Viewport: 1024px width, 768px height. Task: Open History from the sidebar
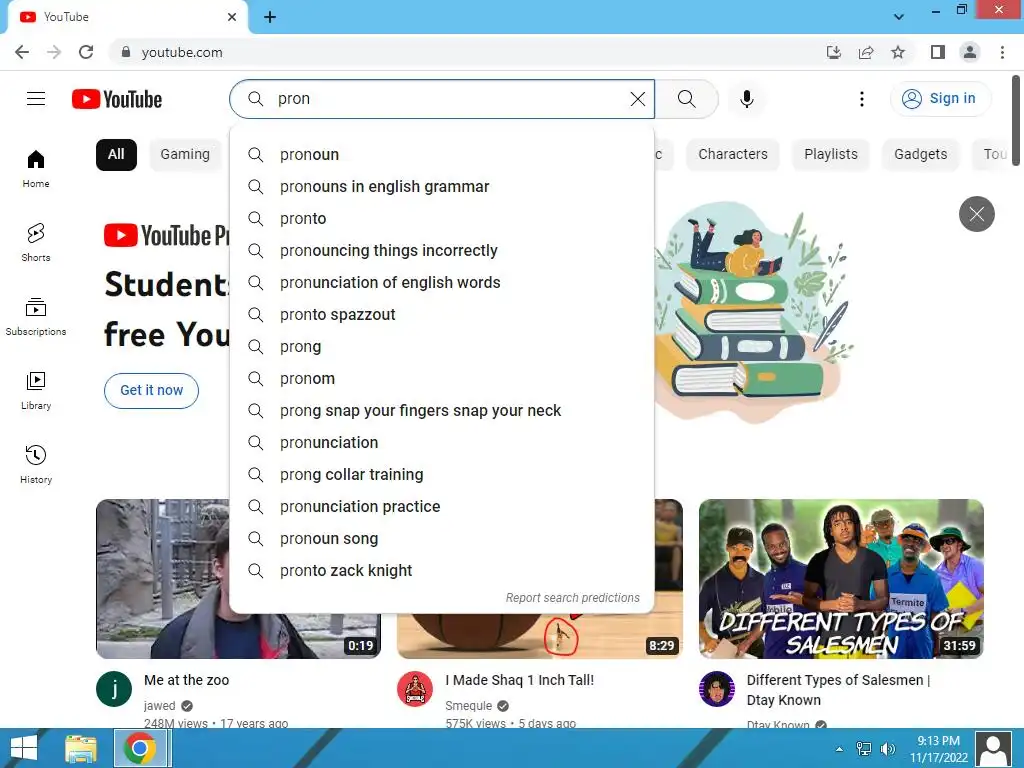click(36, 464)
